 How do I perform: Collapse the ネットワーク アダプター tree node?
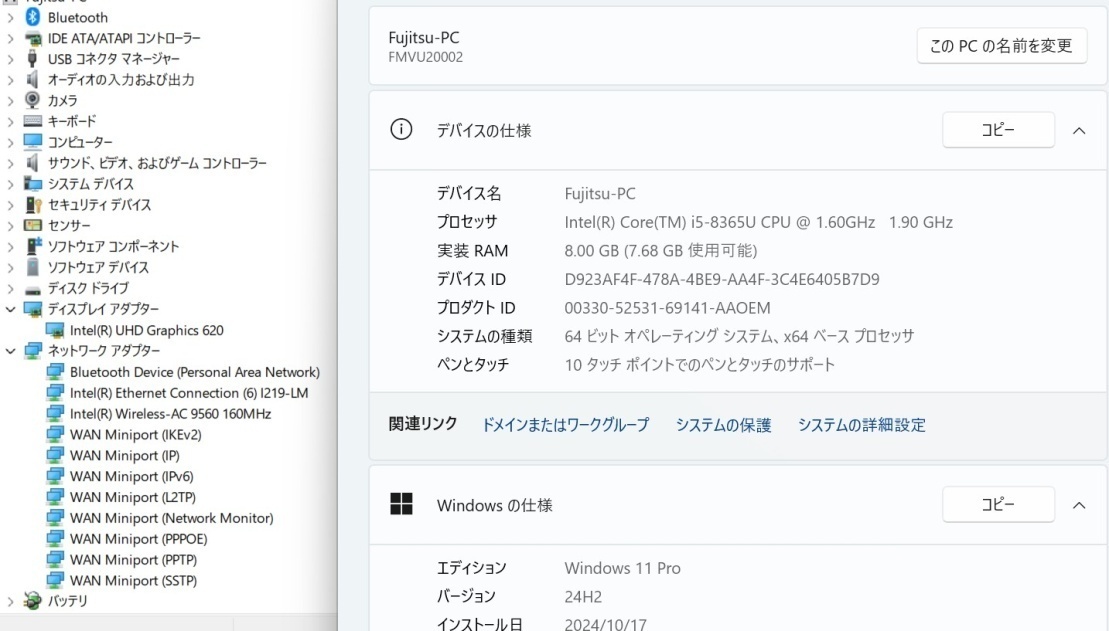click(x=11, y=351)
